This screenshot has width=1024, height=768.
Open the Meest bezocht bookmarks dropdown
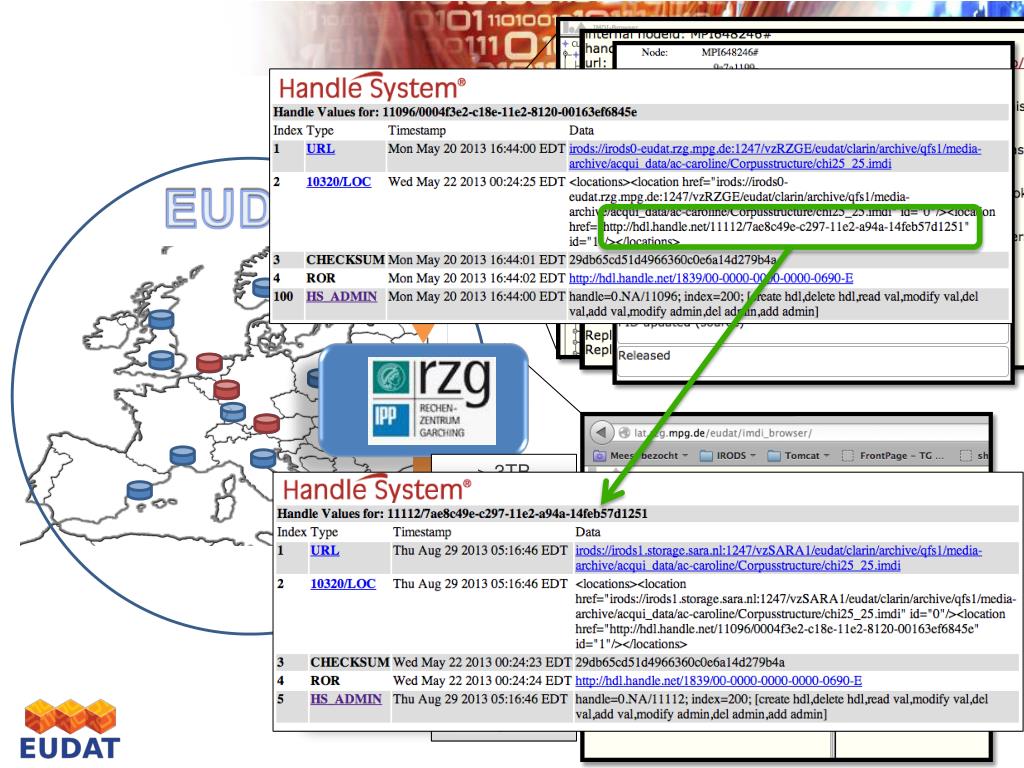pos(640,455)
